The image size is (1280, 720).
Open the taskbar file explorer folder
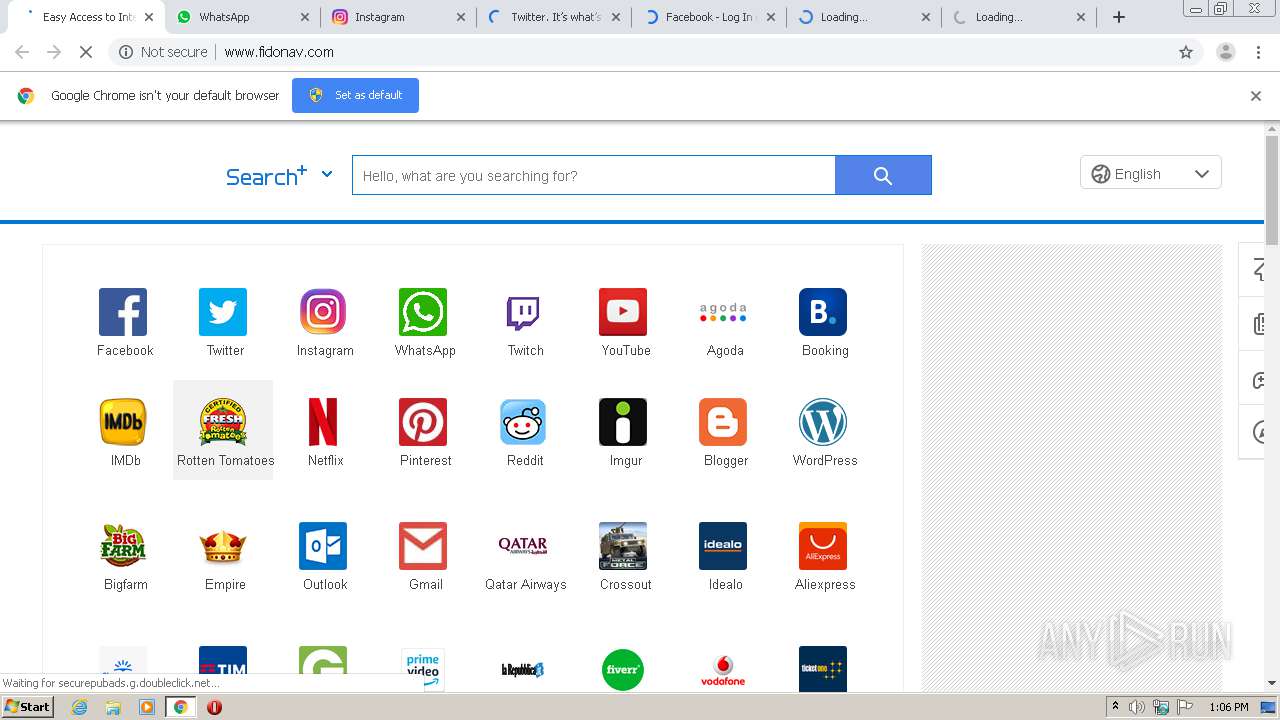coord(113,707)
